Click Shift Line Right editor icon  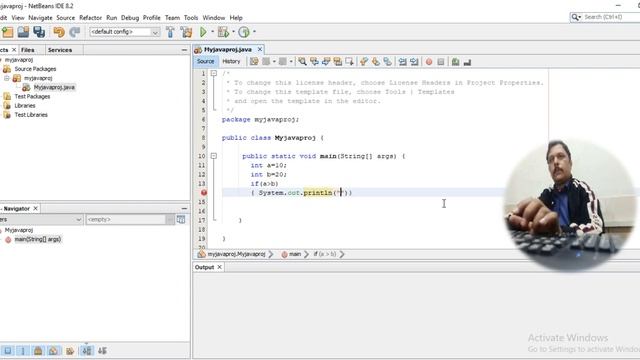point(414,62)
